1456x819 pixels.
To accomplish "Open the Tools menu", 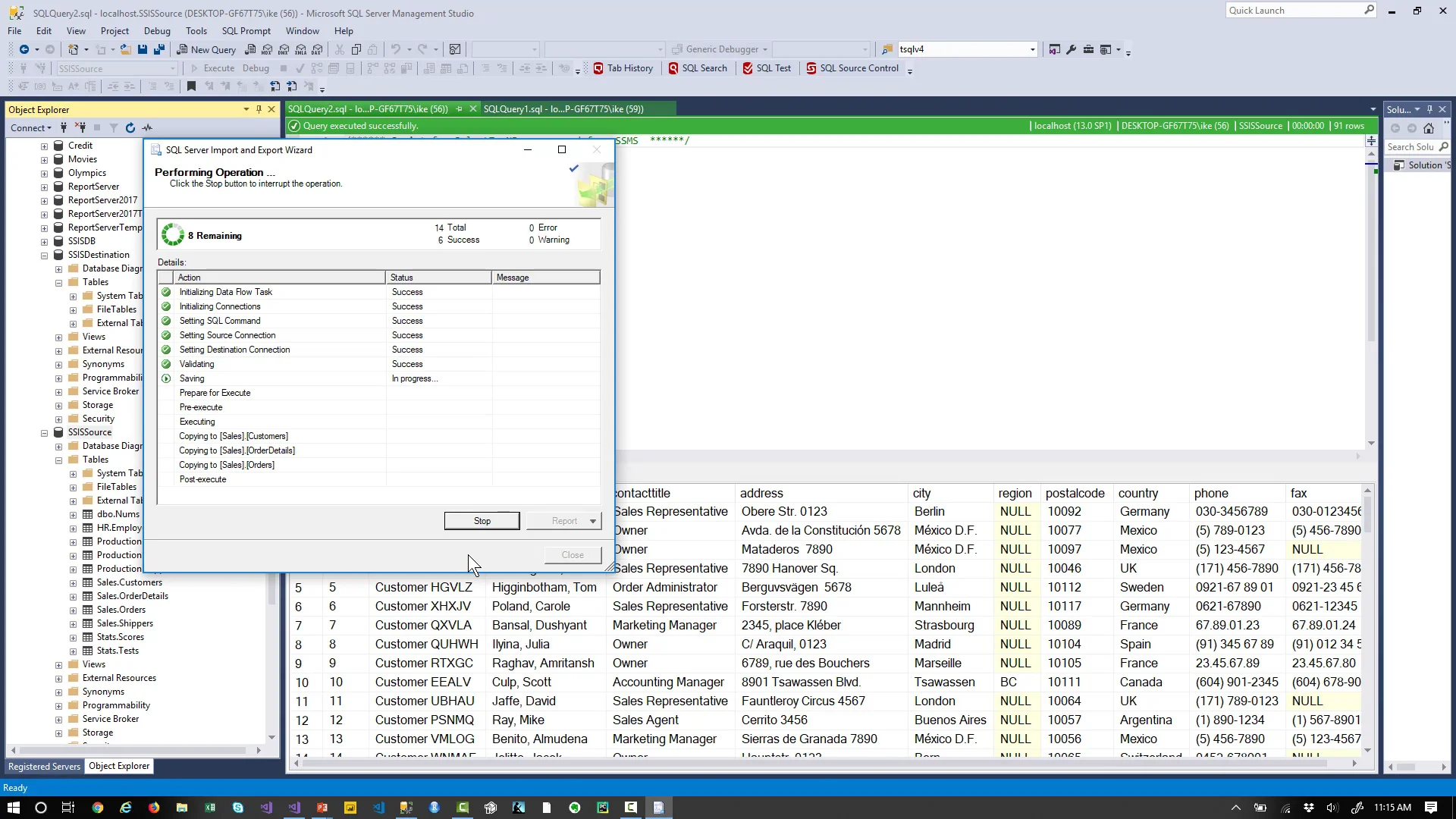I will [196, 31].
